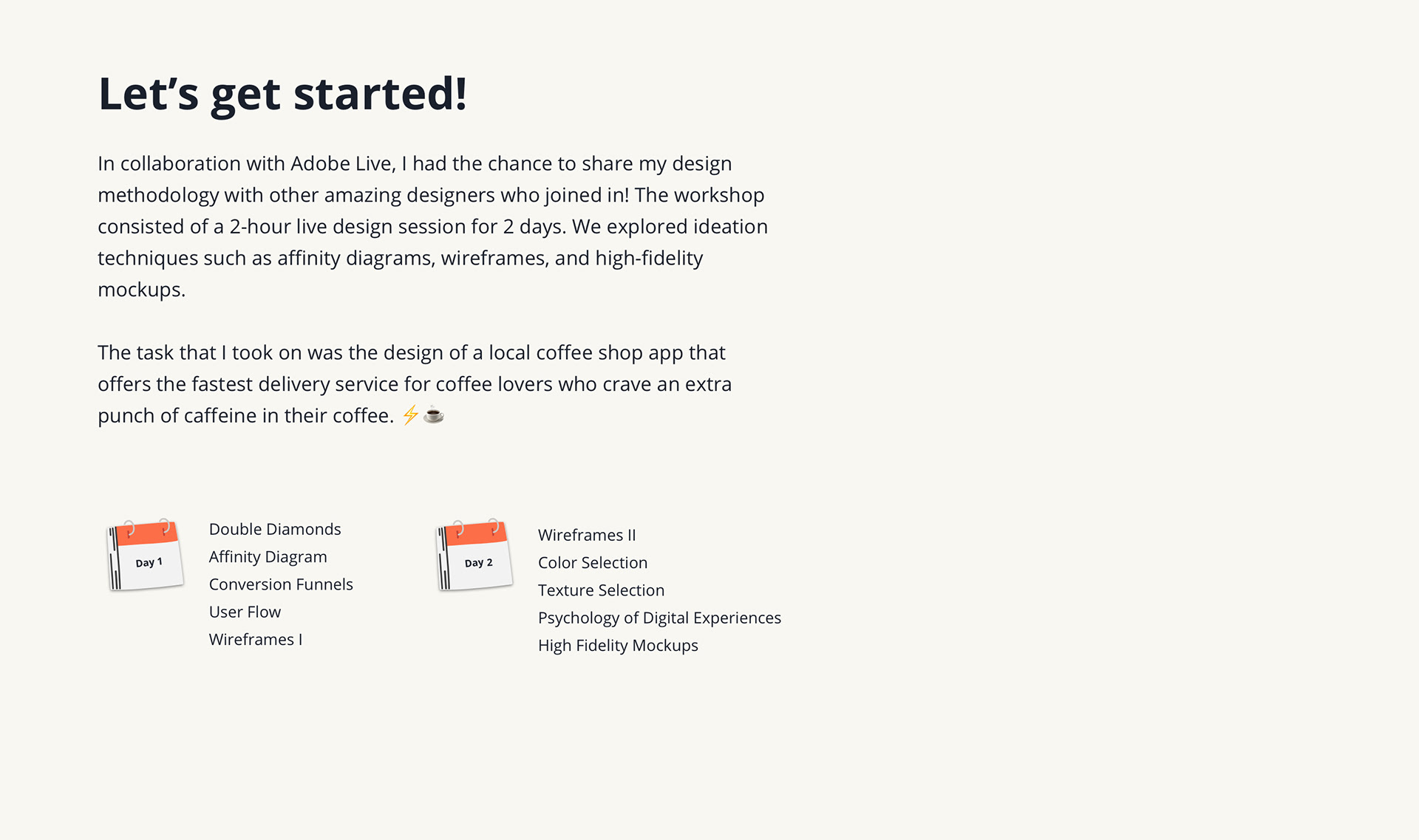Click "Adobe Live" in the first paragraph

coord(342,163)
